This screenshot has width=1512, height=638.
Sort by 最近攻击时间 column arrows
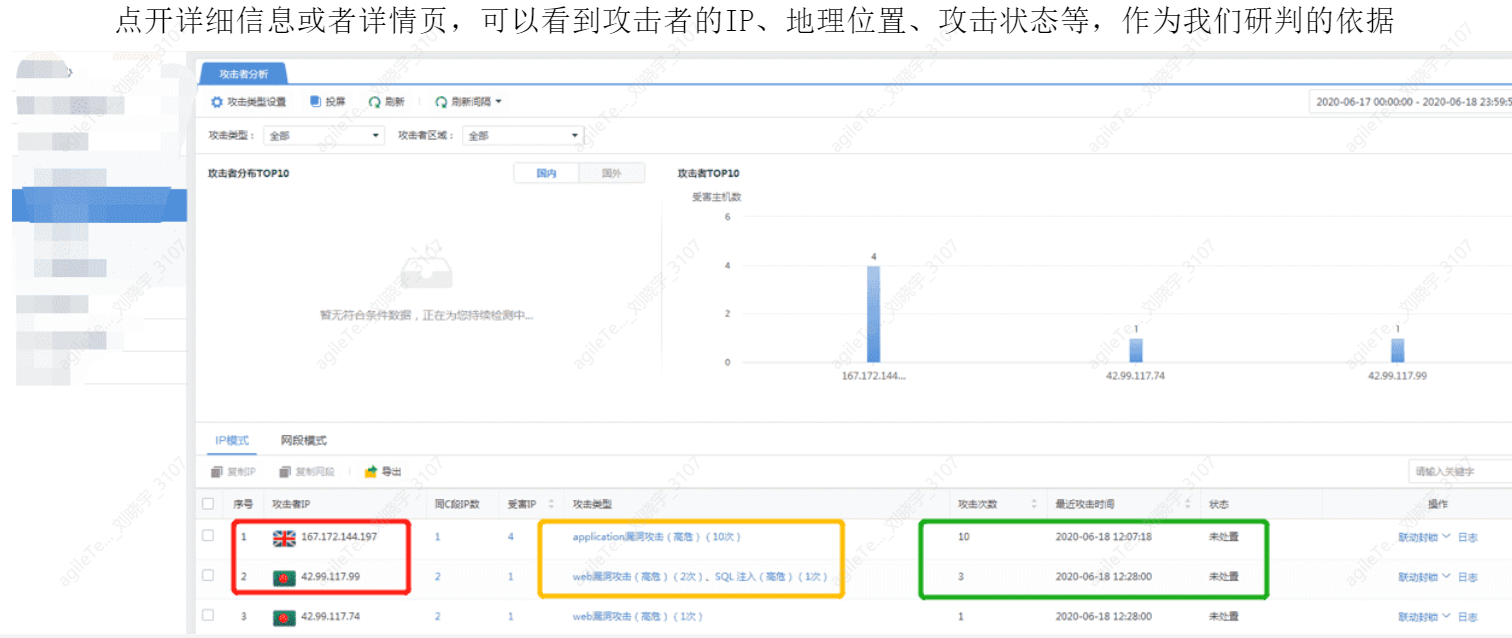click(1188, 504)
